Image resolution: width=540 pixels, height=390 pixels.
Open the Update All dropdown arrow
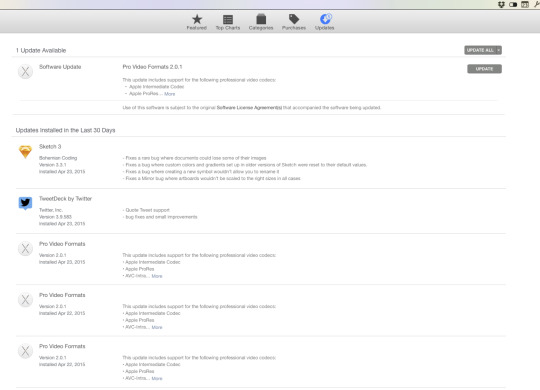pos(499,50)
